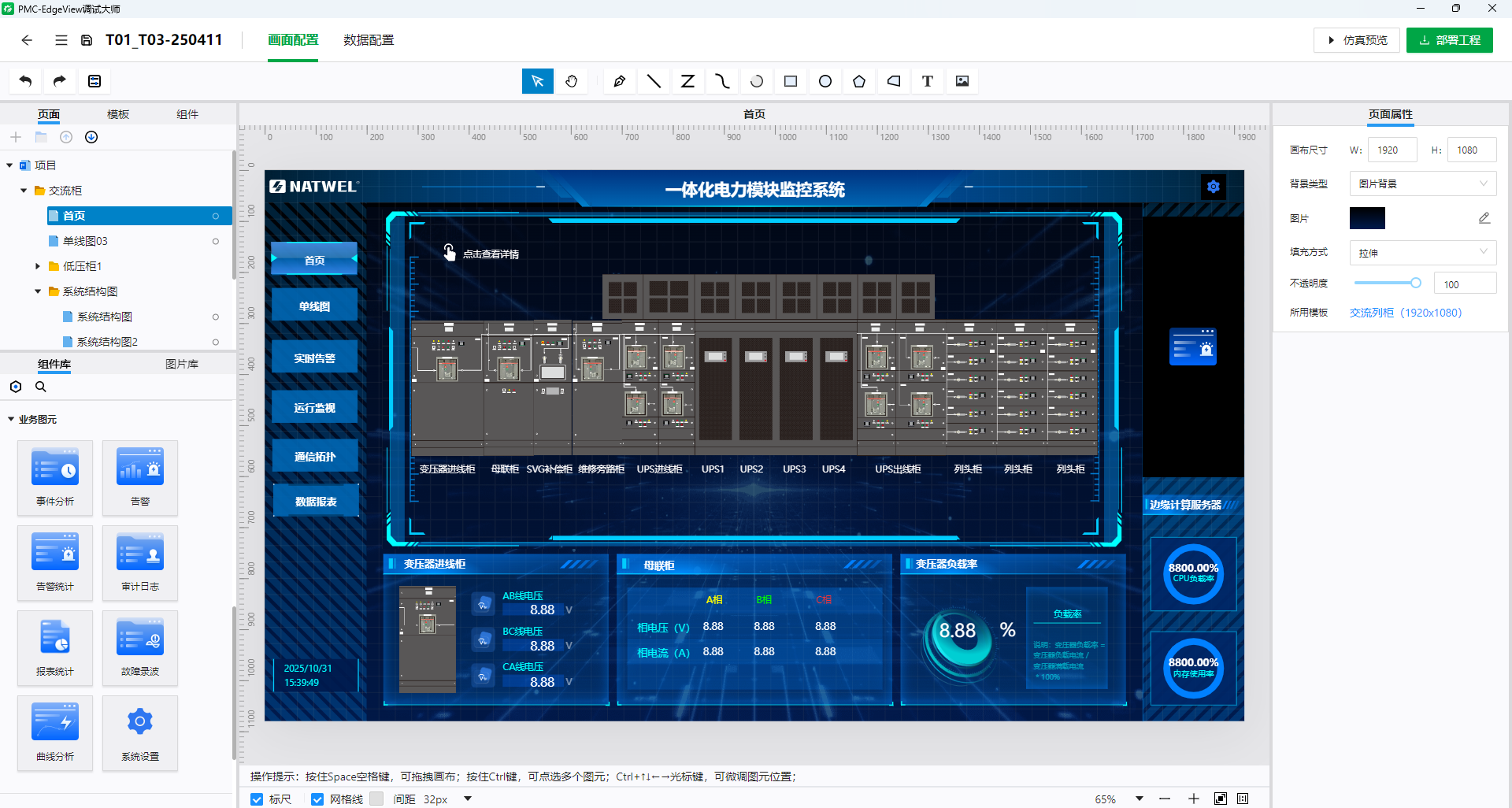Open the 背景类型 dropdown
Screen dimensions: 1512x808
coord(1422,183)
